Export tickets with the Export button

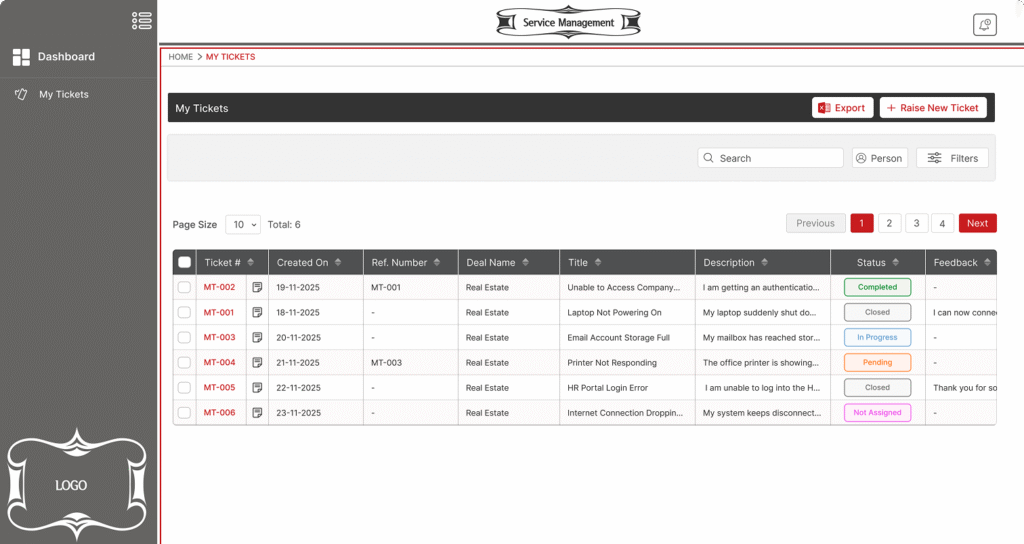click(x=841, y=108)
